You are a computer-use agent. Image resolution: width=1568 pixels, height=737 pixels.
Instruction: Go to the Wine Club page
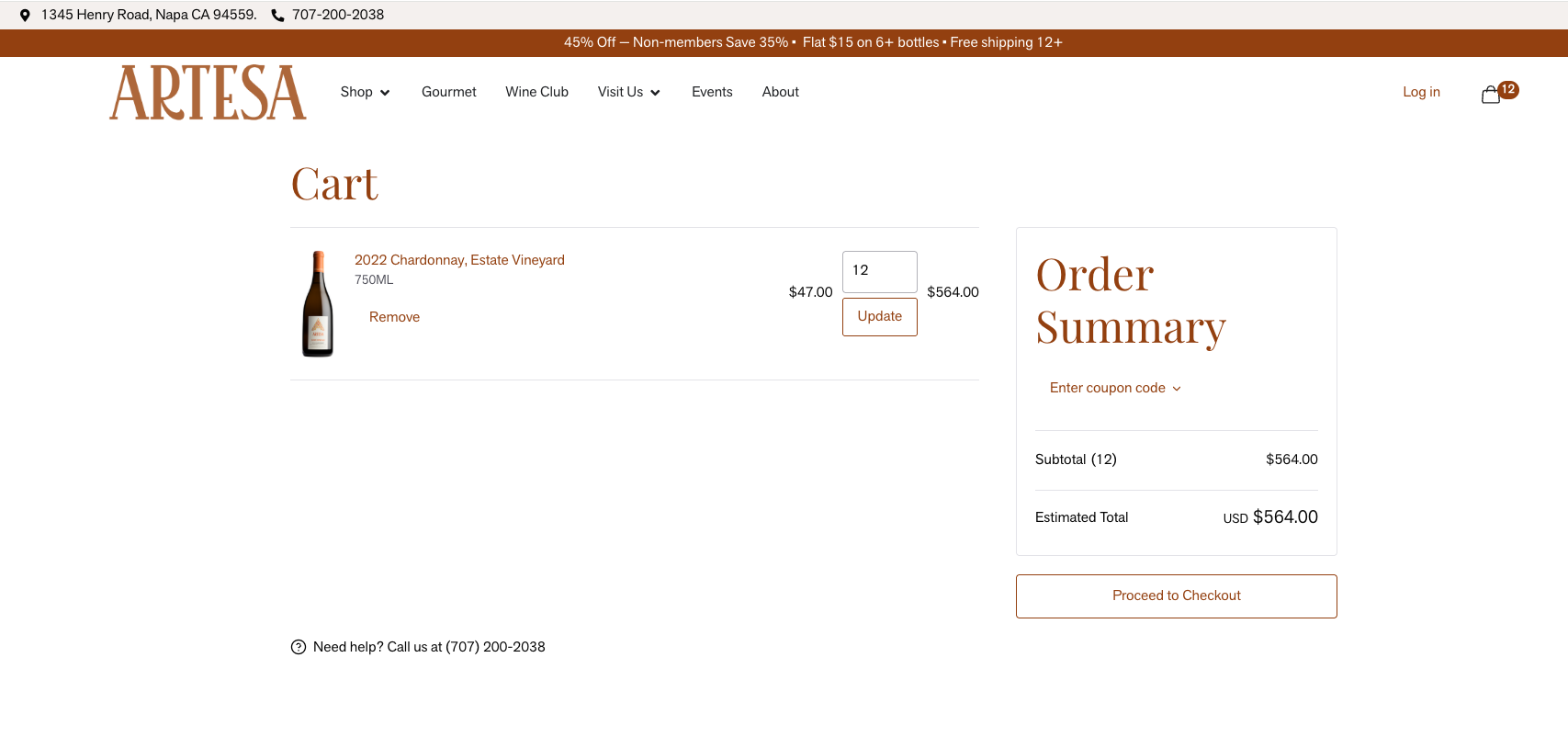pyautogui.click(x=536, y=92)
